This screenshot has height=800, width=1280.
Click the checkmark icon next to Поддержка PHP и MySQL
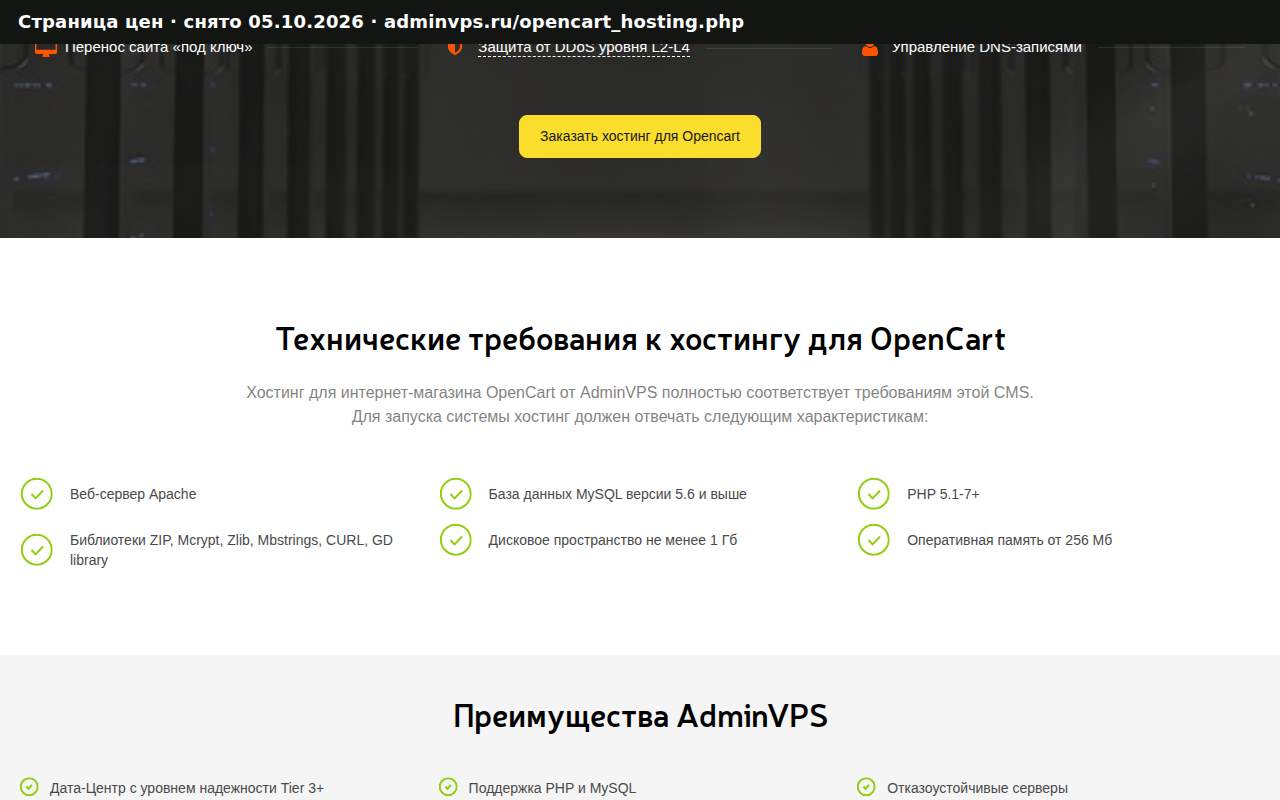448,788
